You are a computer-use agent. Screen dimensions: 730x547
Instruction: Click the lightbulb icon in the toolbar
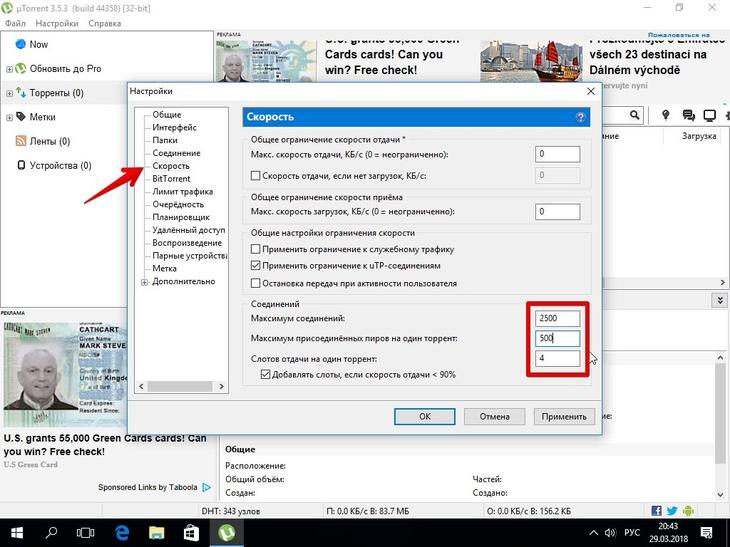coord(666,115)
